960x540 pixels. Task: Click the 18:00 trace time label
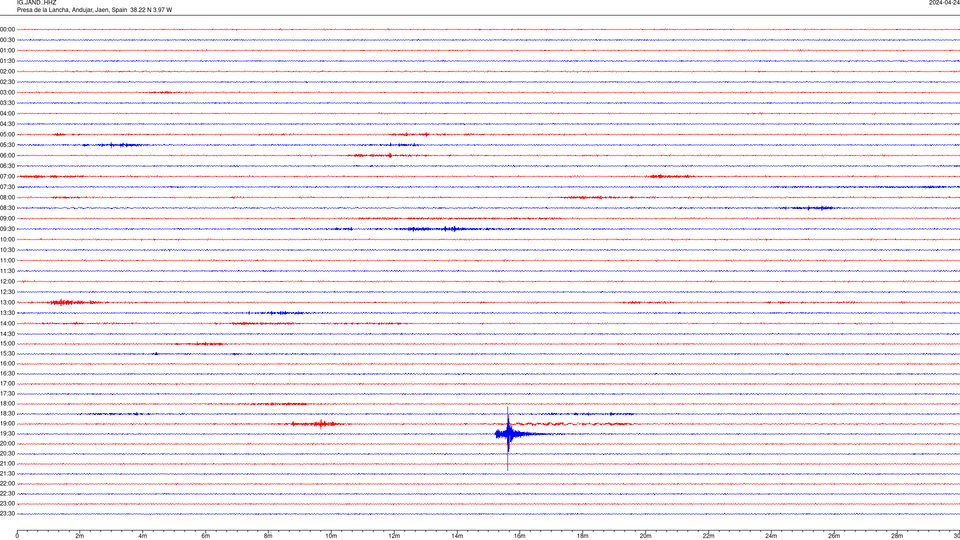(x=7, y=403)
